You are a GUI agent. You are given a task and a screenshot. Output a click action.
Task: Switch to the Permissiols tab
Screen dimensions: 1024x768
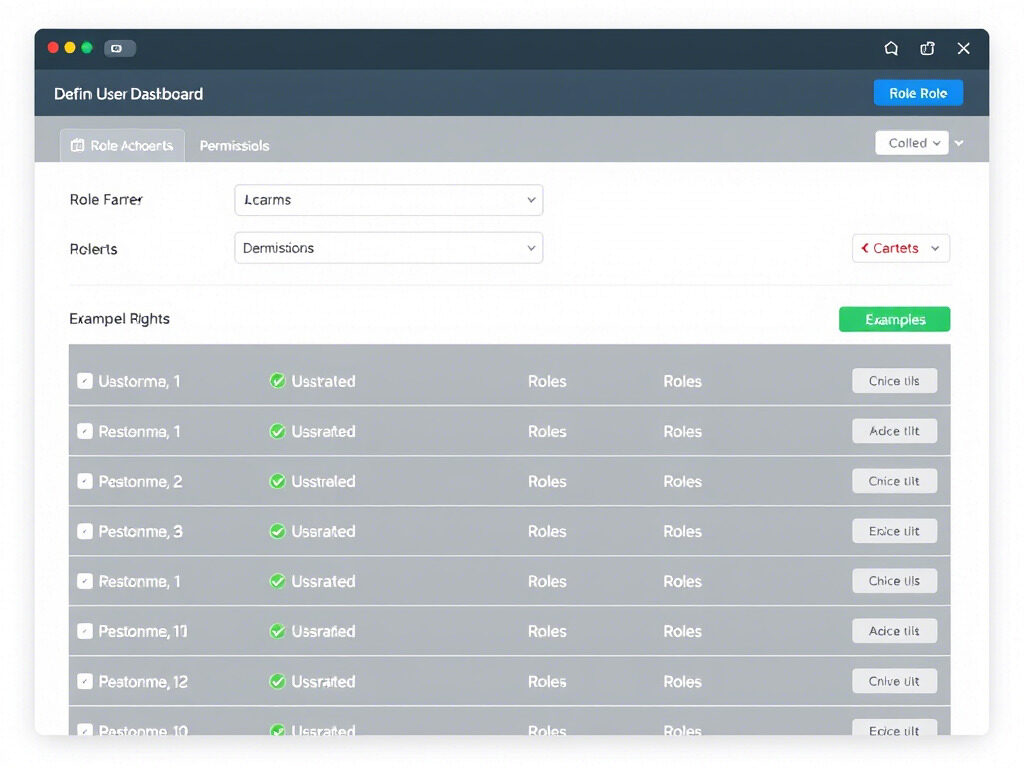234,146
